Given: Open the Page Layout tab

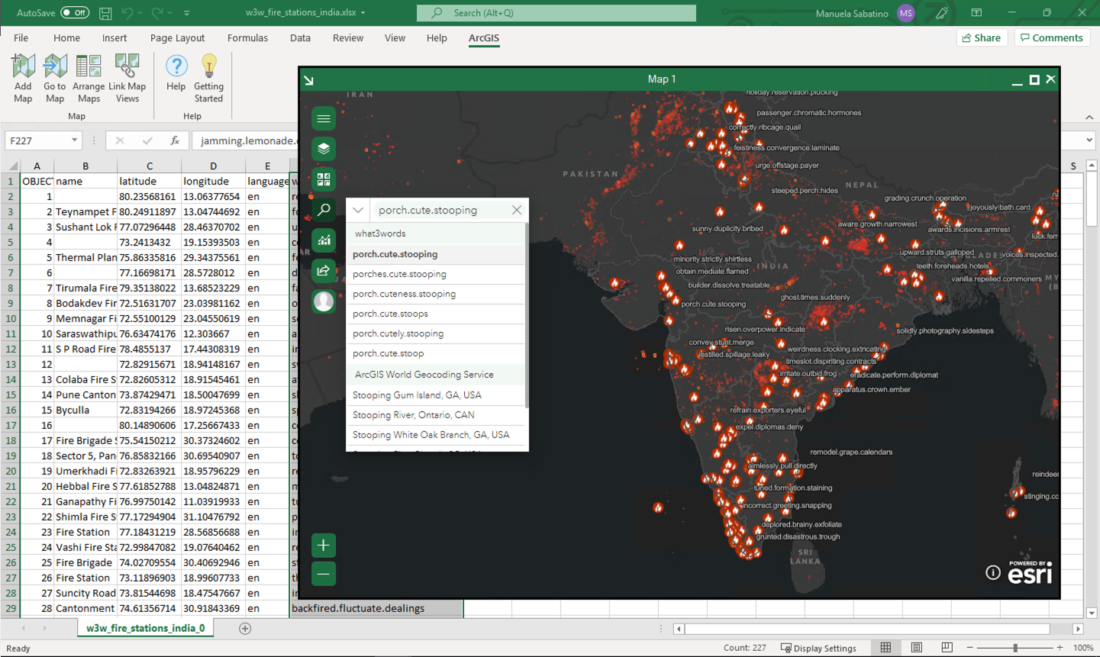Looking at the screenshot, I should click(177, 38).
